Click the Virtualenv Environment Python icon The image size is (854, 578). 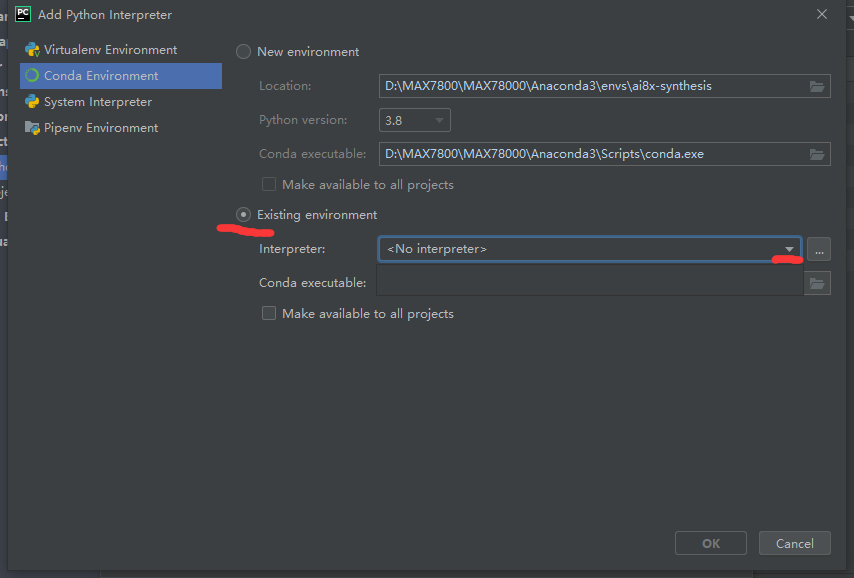coord(32,50)
